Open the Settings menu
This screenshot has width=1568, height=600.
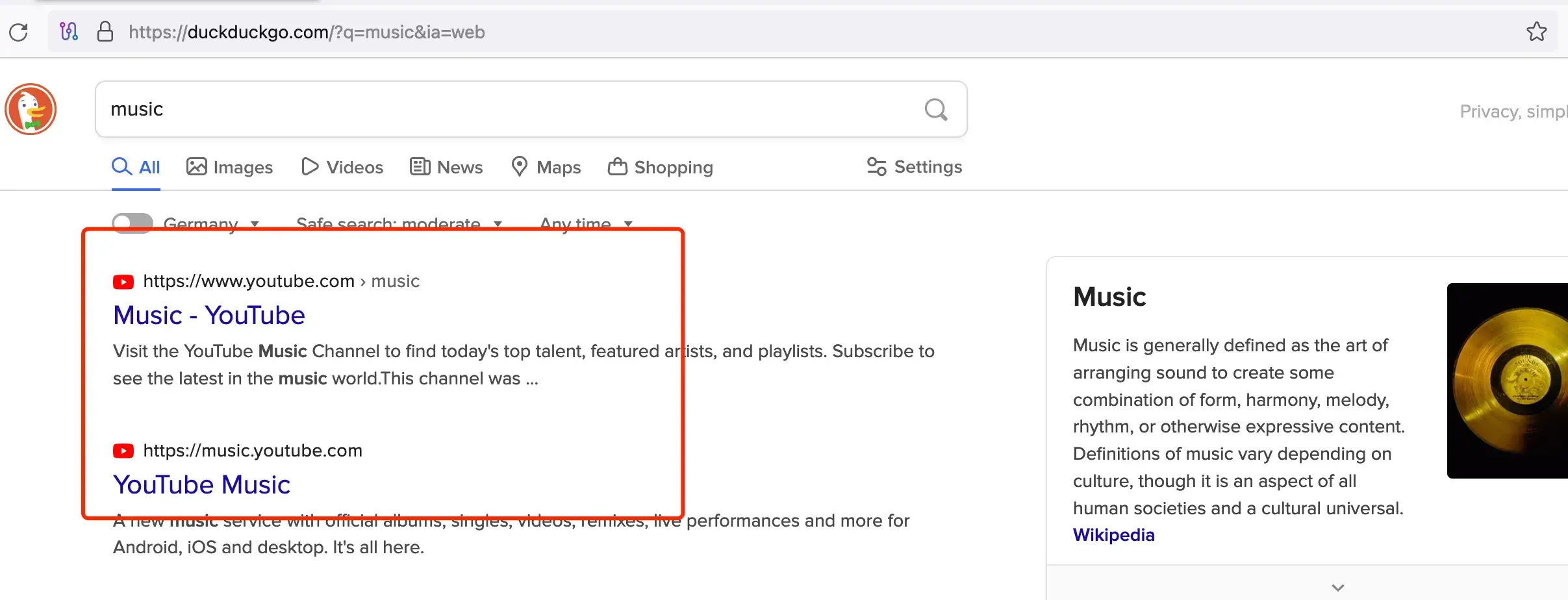[914, 167]
